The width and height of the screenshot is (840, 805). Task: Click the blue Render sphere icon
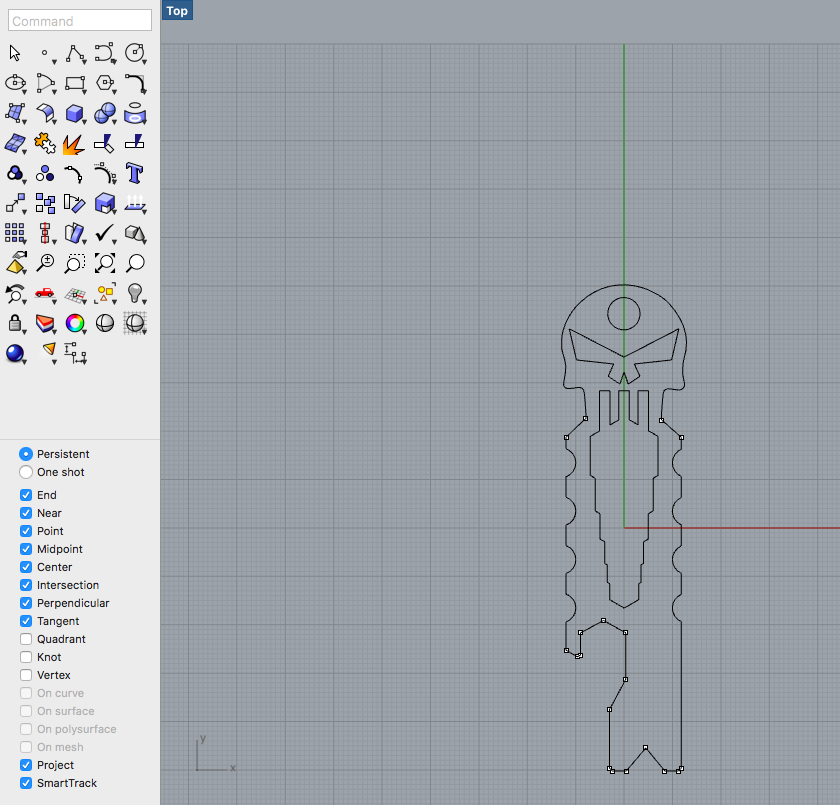(15, 353)
